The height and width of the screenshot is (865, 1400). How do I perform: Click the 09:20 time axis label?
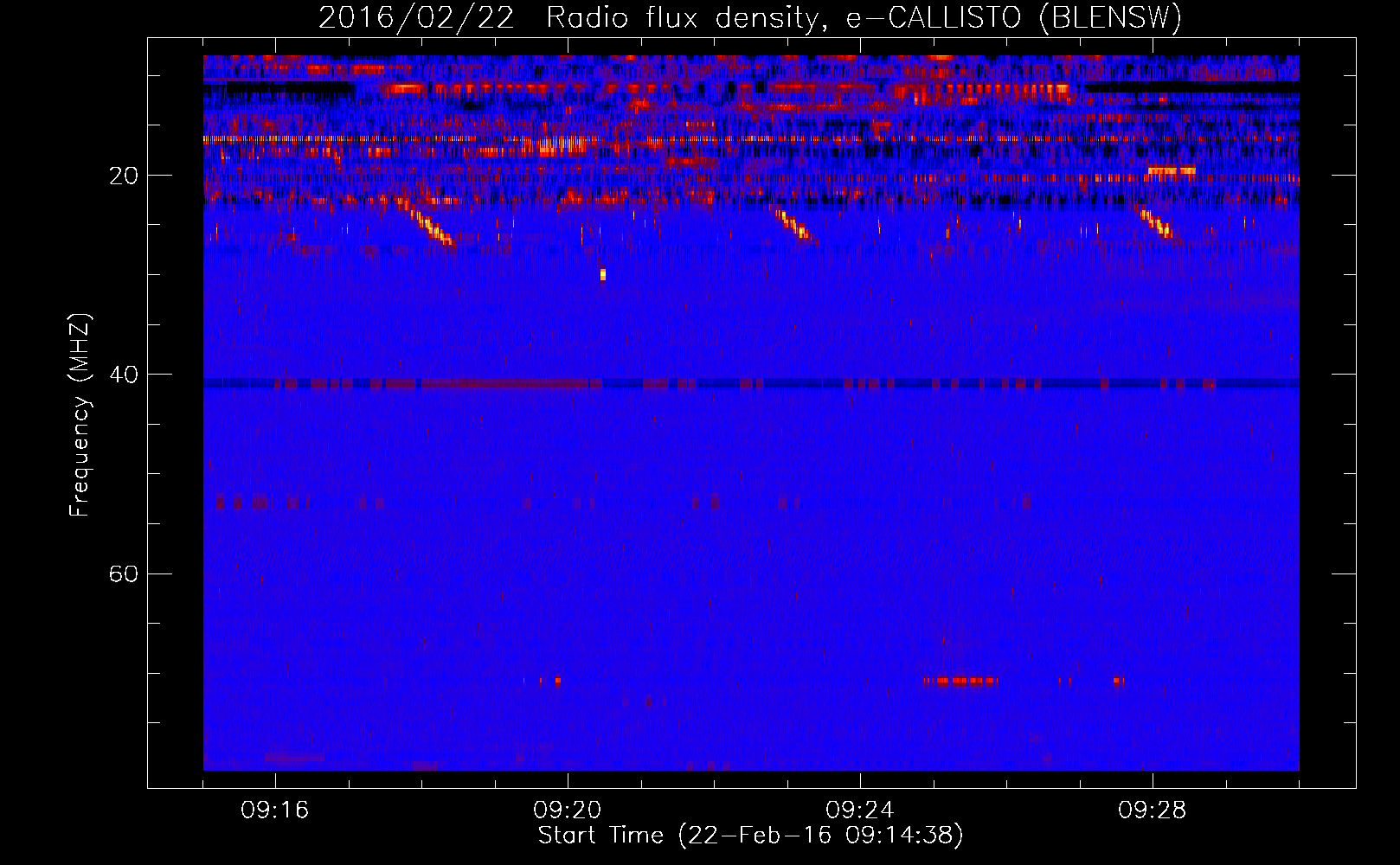(x=568, y=811)
